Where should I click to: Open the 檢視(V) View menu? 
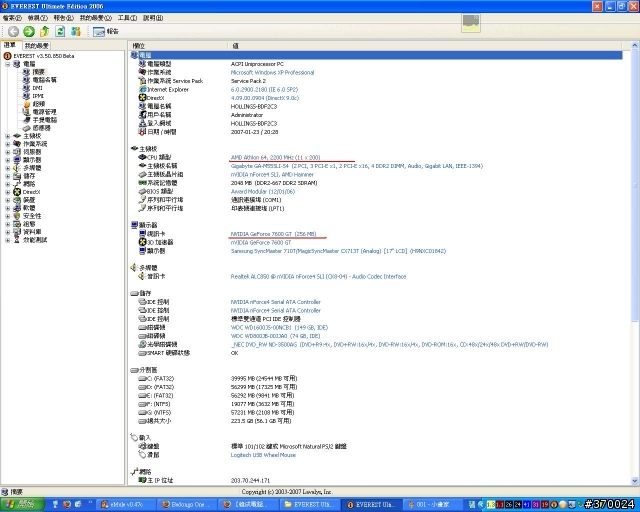pos(38,18)
